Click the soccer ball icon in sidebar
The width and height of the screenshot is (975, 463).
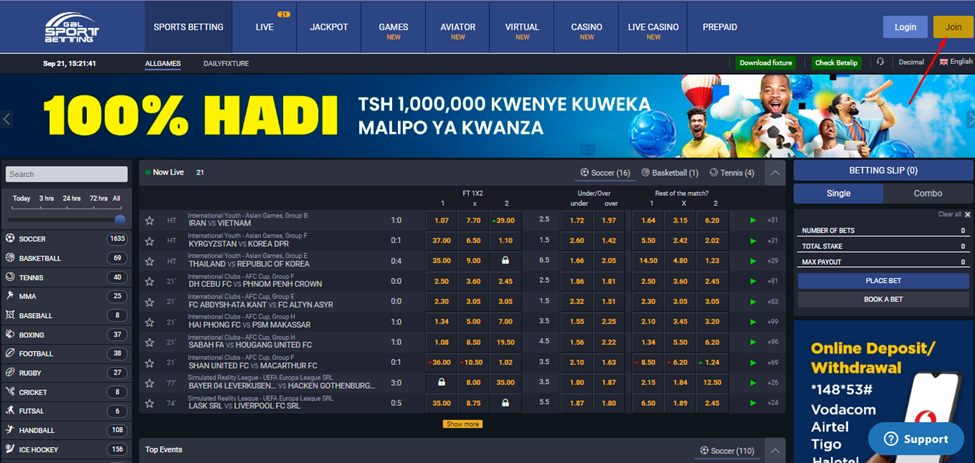click(10, 239)
